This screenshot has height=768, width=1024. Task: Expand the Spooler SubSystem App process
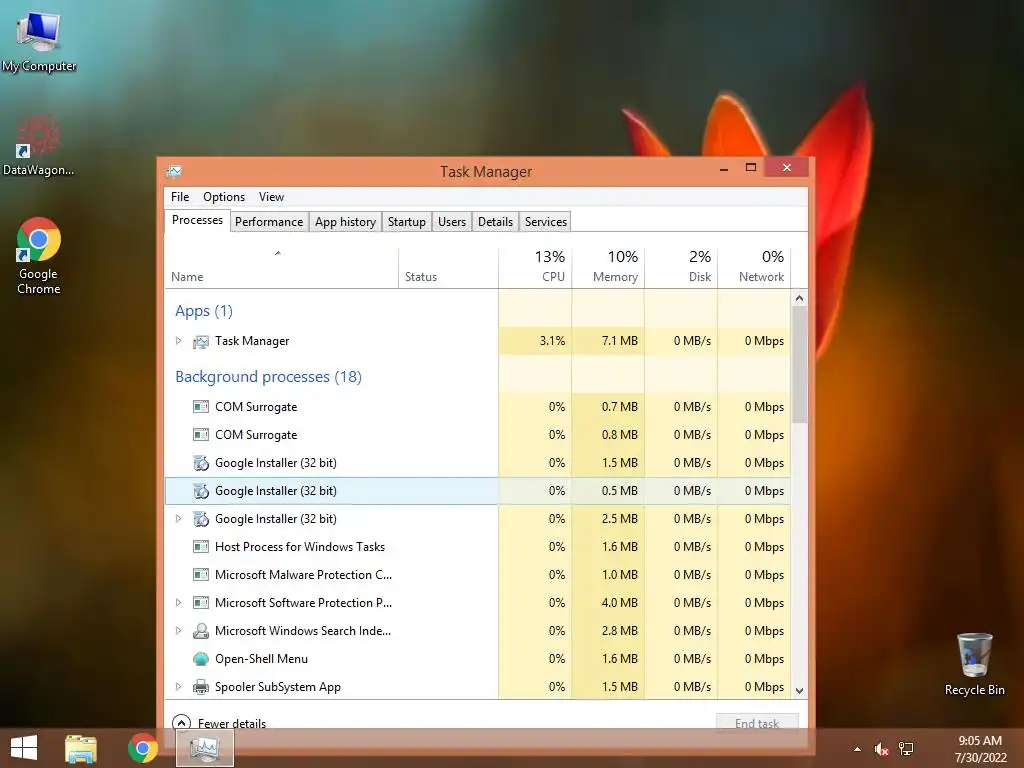pyautogui.click(x=178, y=687)
